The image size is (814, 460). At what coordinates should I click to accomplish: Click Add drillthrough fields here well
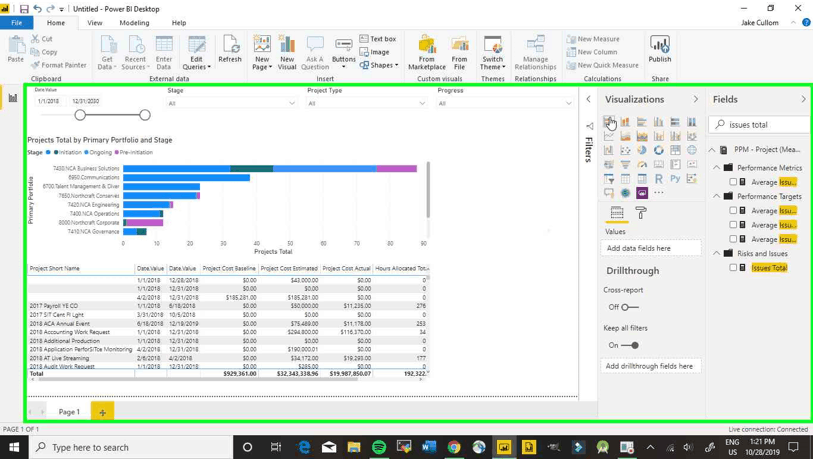click(x=649, y=366)
